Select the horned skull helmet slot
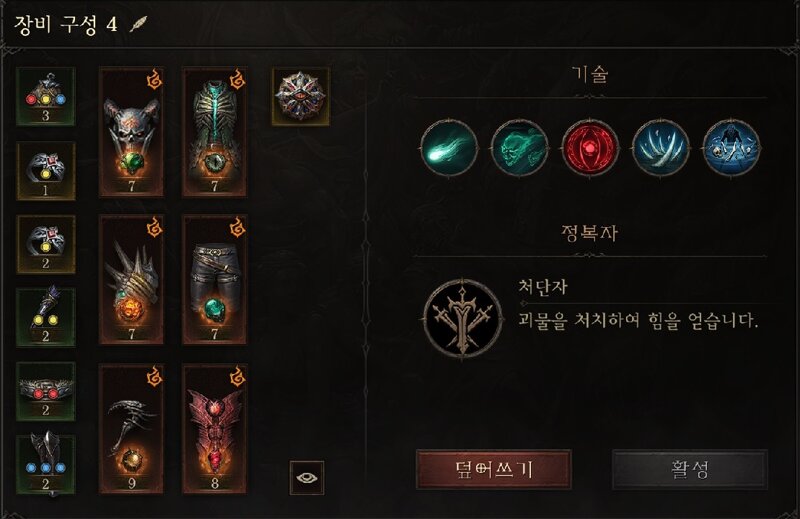 [x=132, y=132]
